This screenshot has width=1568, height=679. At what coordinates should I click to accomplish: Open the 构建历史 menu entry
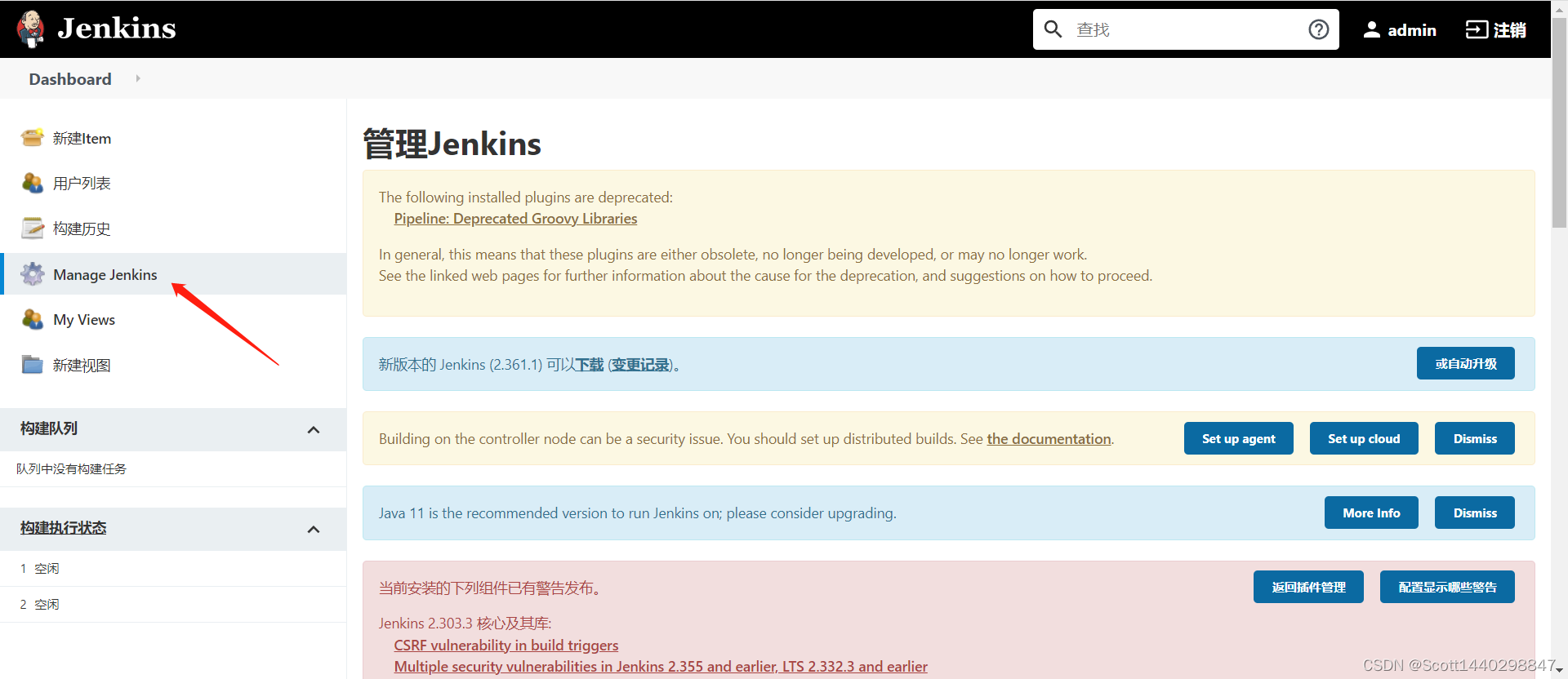click(x=82, y=229)
